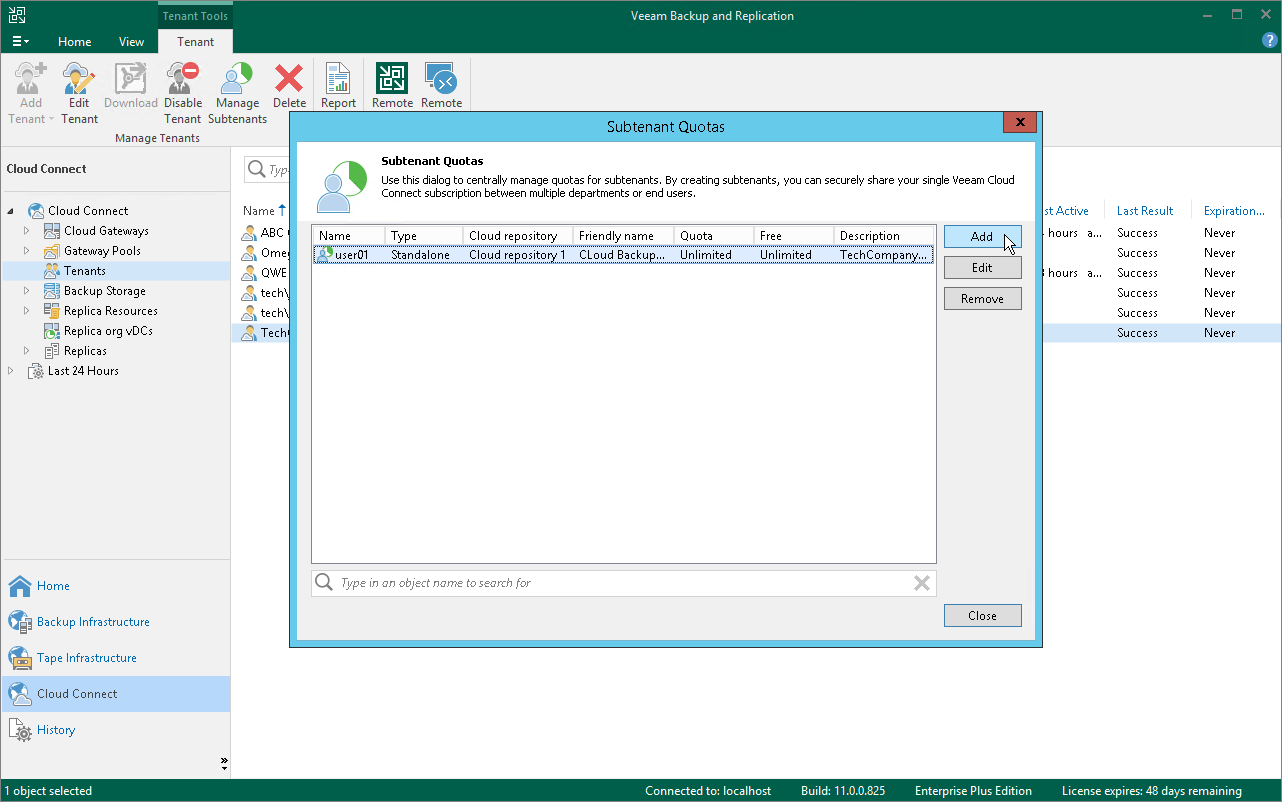The height and width of the screenshot is (802, 1282).
Task: Click the "TechCompany..." description cell
Action: pyautogui.click(x=885, y=255)
